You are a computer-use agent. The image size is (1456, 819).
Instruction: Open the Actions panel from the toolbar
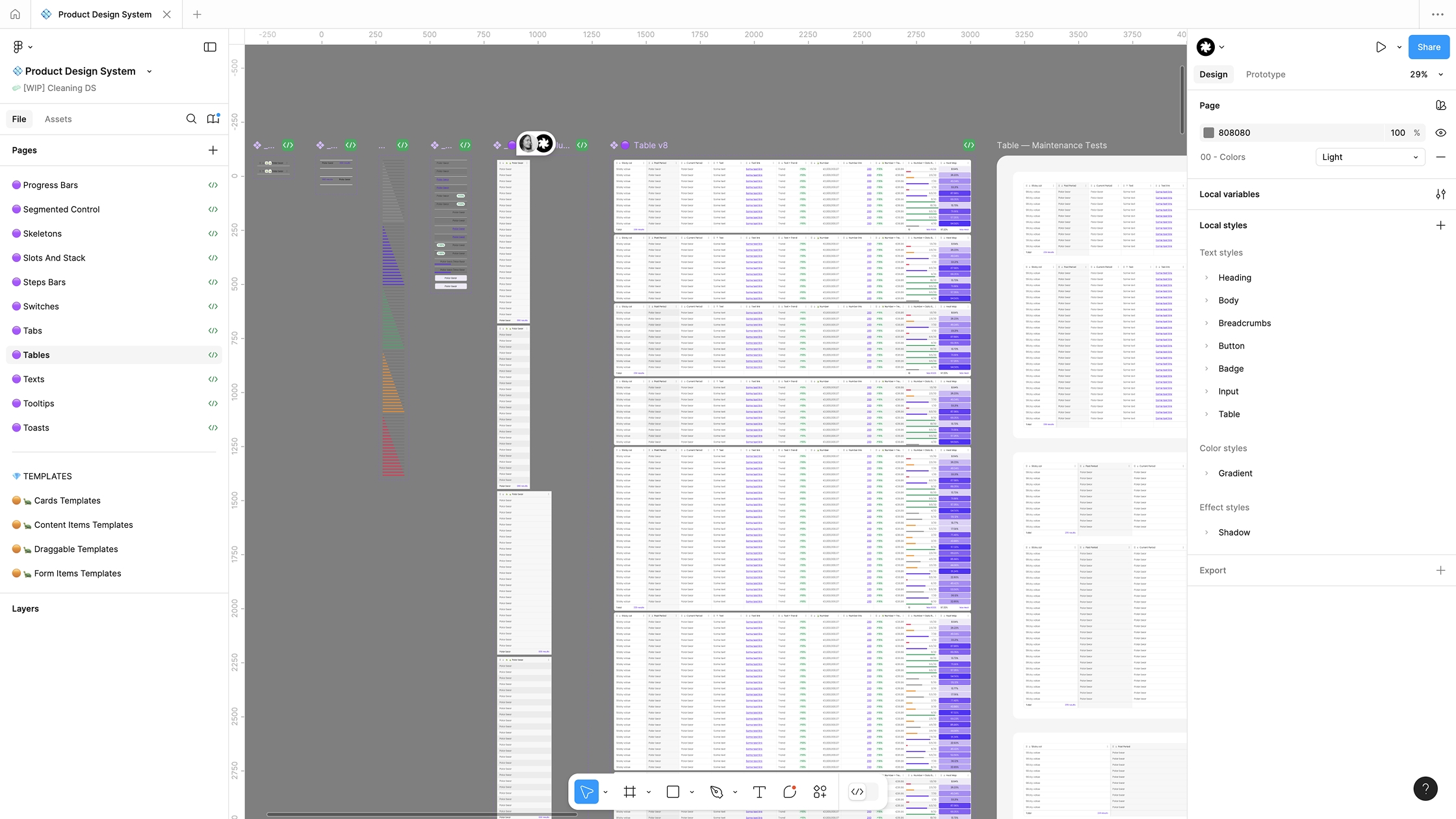point(820,792)
